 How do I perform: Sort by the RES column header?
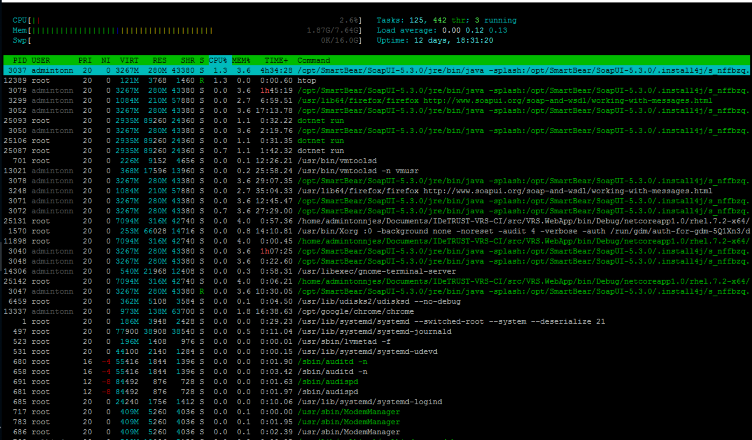[x=159, y=60]
